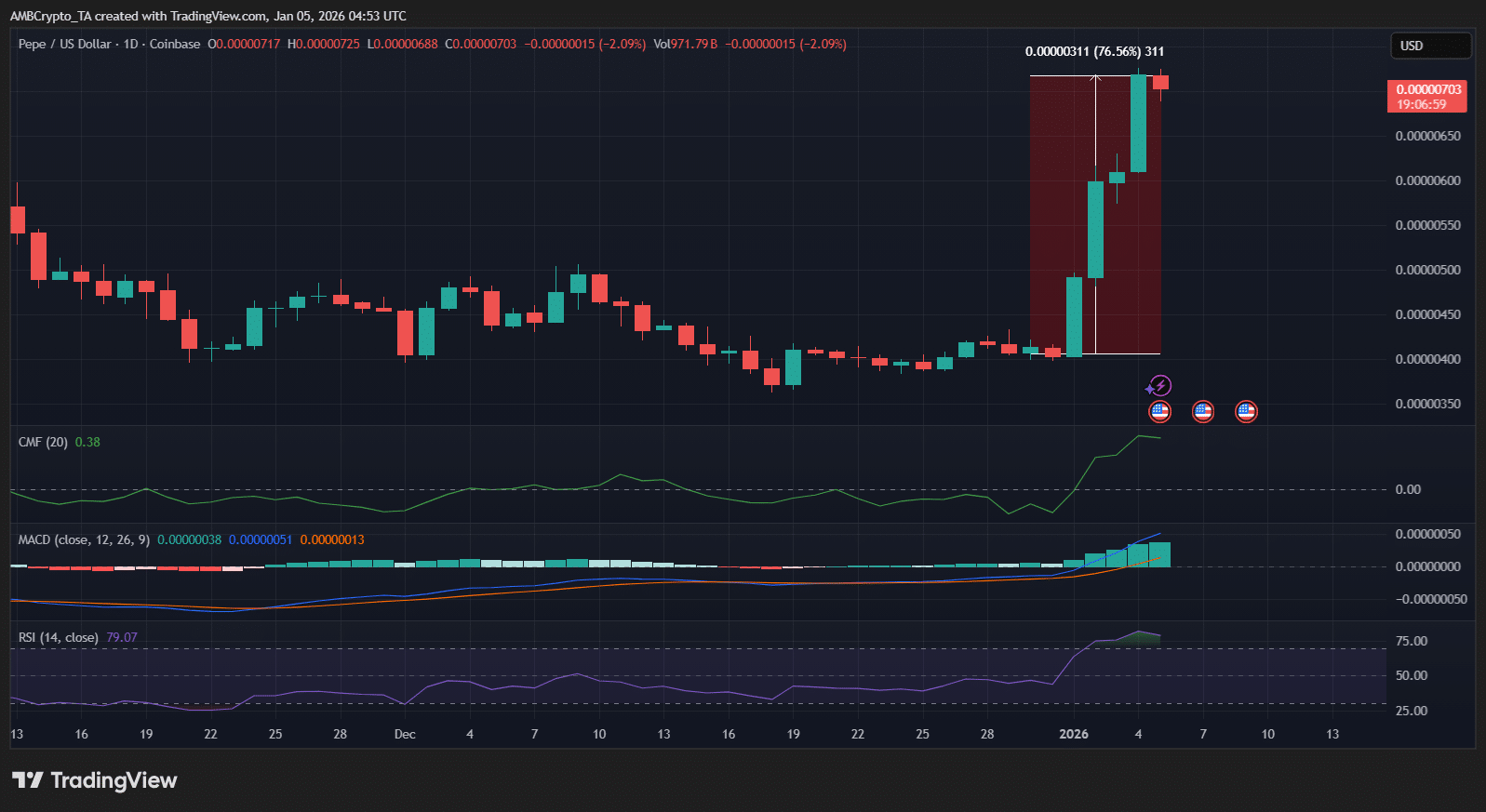Select the RSI (14, close) indicator label

[x=58, y=637]
